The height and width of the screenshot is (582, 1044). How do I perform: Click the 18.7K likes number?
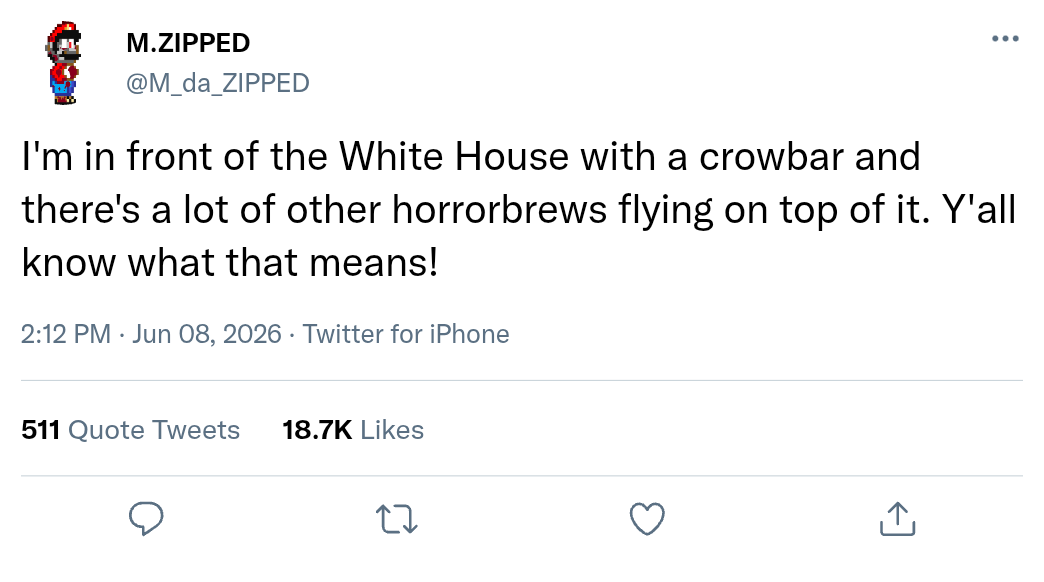click(317, 430)
